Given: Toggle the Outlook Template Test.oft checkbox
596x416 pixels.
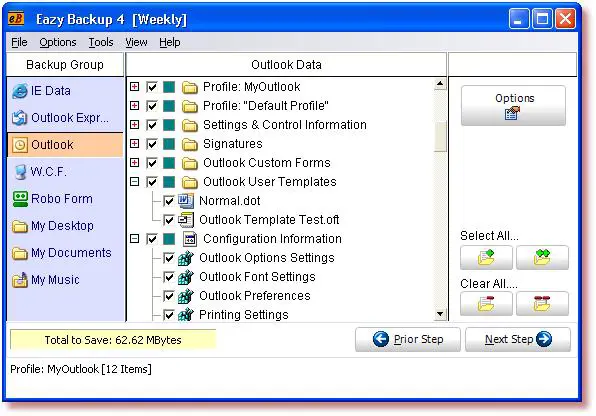Looking at the screenshot, I should coord(169,220).
